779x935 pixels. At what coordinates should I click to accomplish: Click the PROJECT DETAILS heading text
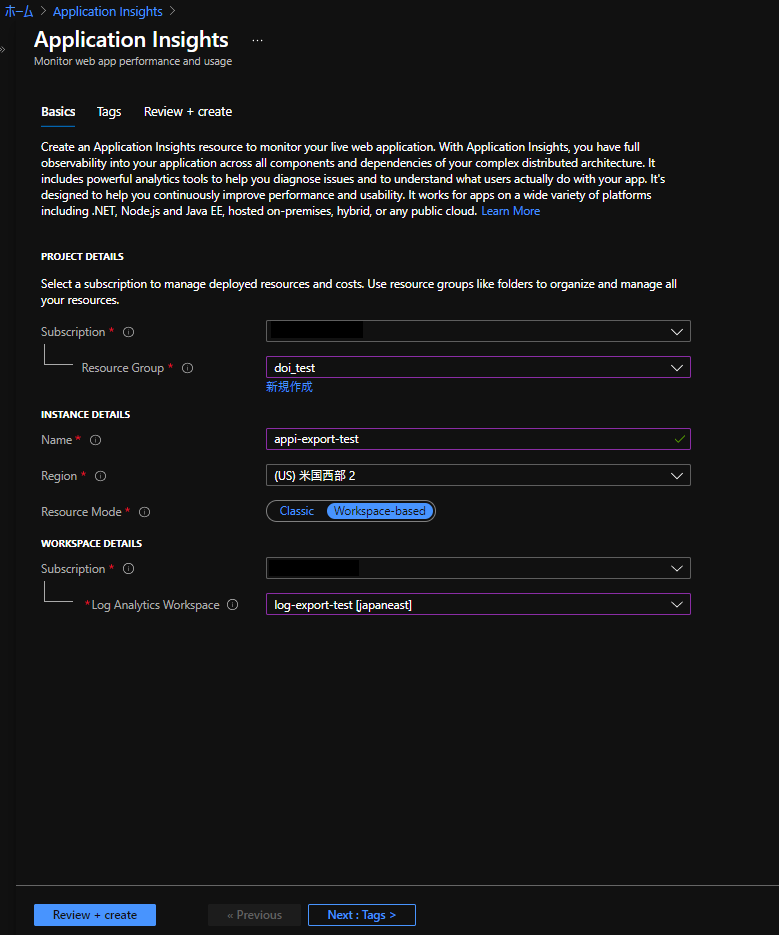(x=82, y=256)
